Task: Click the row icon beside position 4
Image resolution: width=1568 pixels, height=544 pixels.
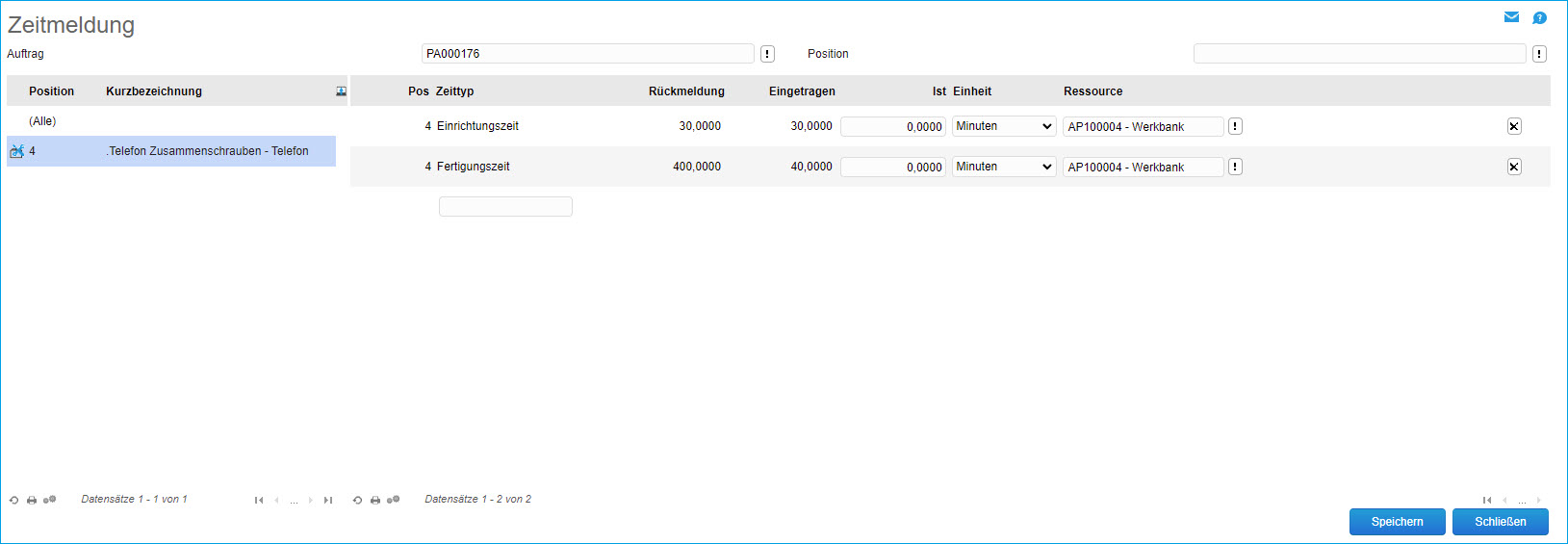Action: coord(16,151)
